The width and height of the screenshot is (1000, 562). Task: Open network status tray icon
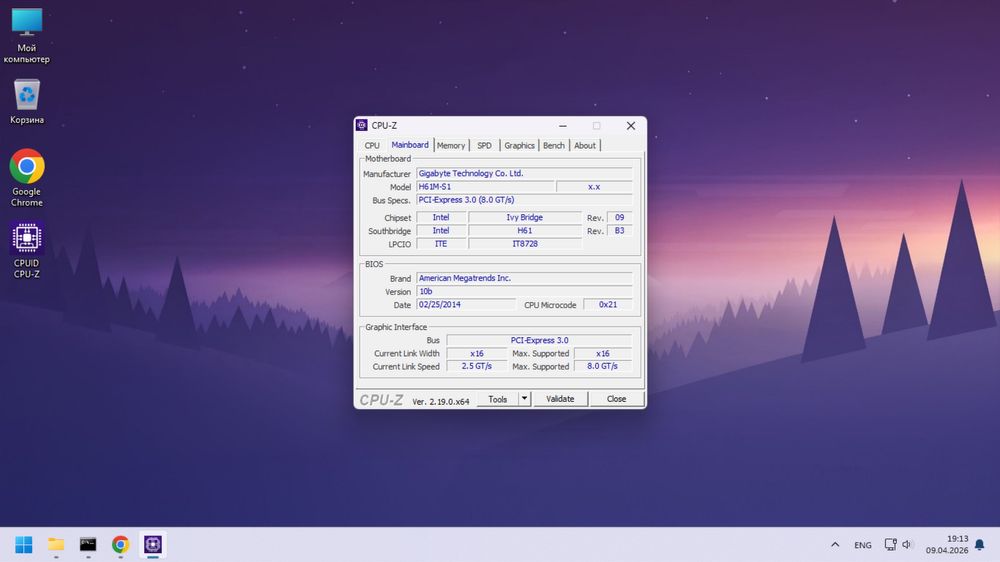(890, 544)
